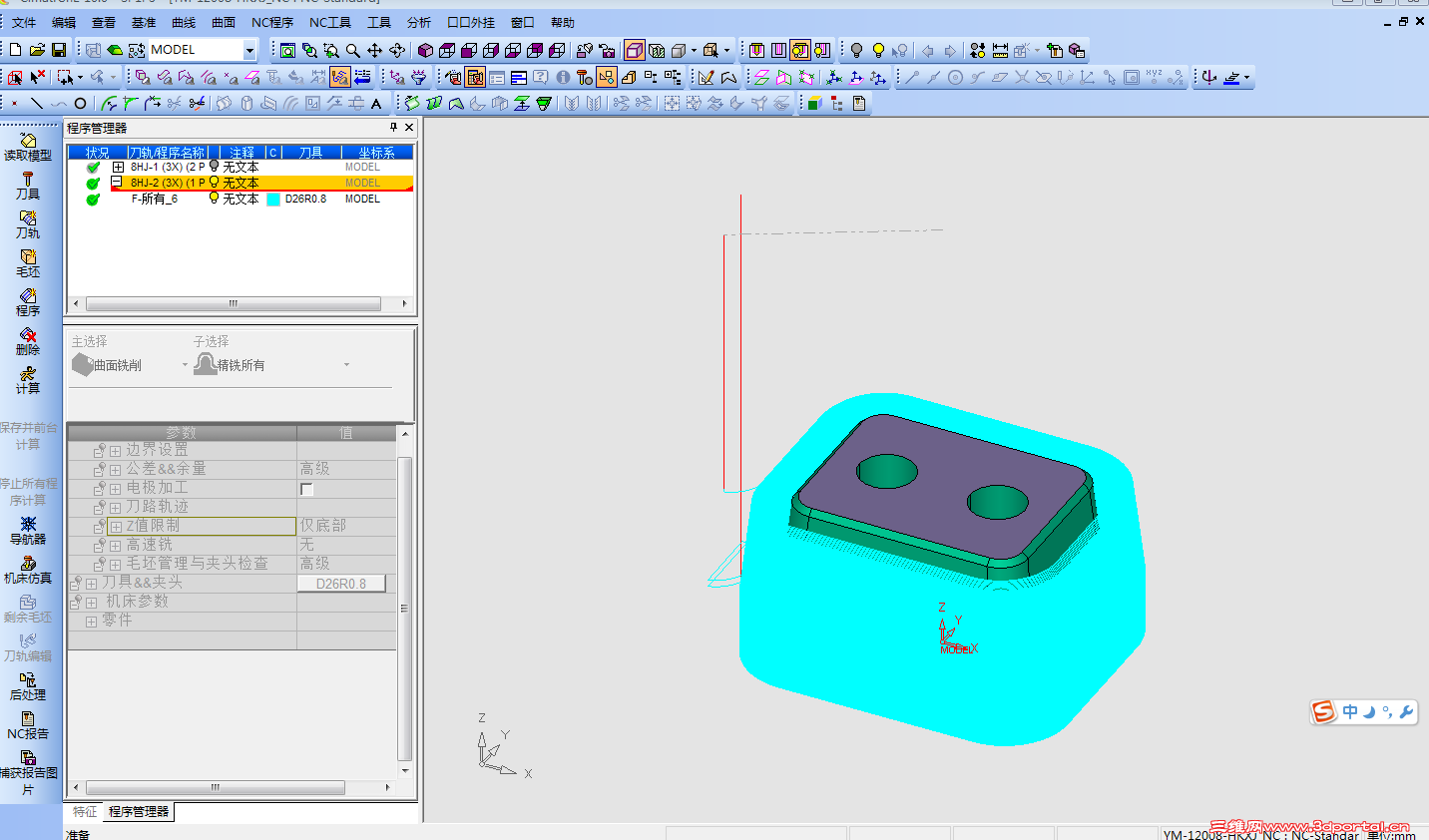
Task: Open the 后处理 post-process tool
Action: point(28,686)
